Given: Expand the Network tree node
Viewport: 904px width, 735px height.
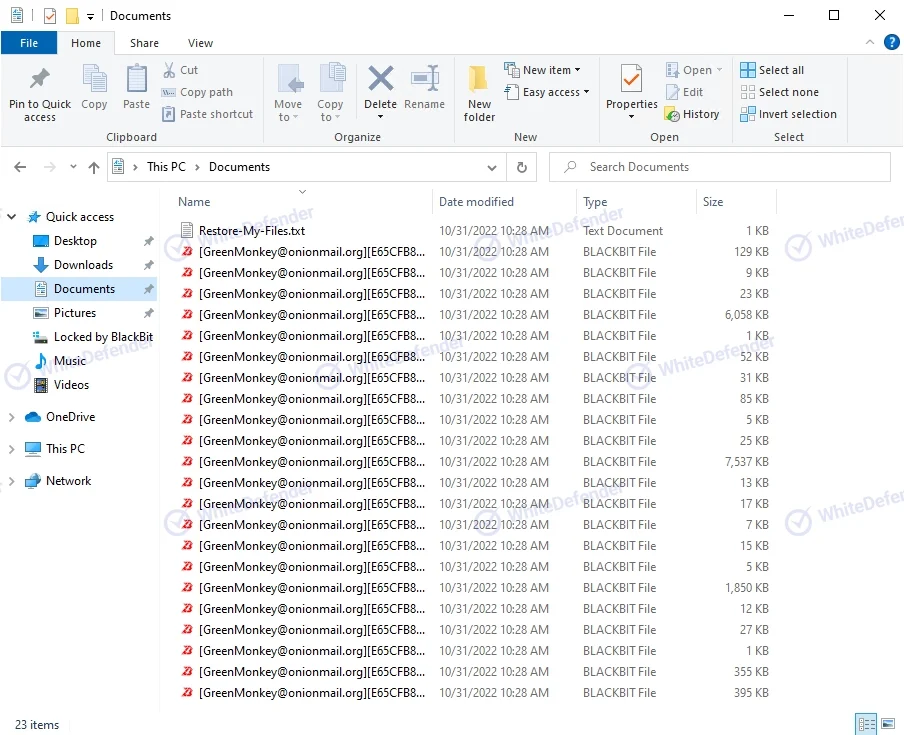Looking at the screenshot, I should coord(12,481).
